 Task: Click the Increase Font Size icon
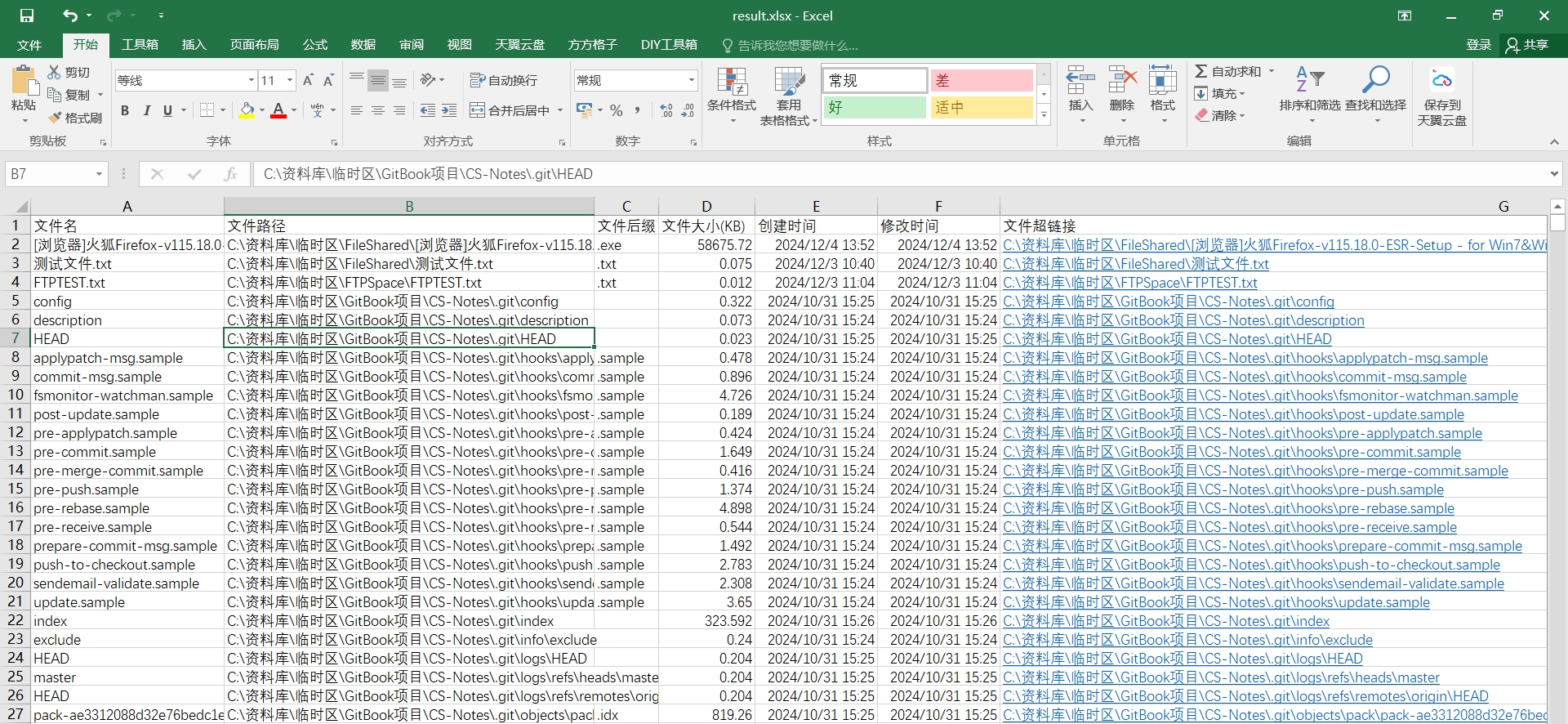tap(308, 80)
